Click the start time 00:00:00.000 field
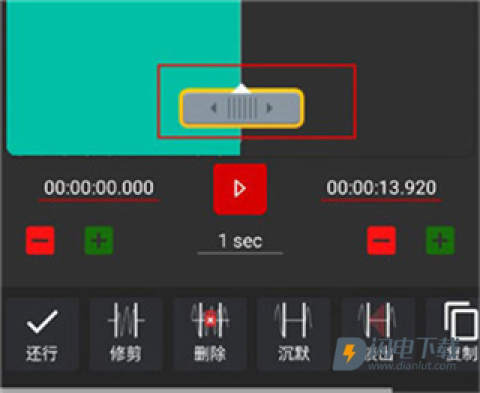The height and width of the screenshot is (393, 480). [x=99, y=187]
